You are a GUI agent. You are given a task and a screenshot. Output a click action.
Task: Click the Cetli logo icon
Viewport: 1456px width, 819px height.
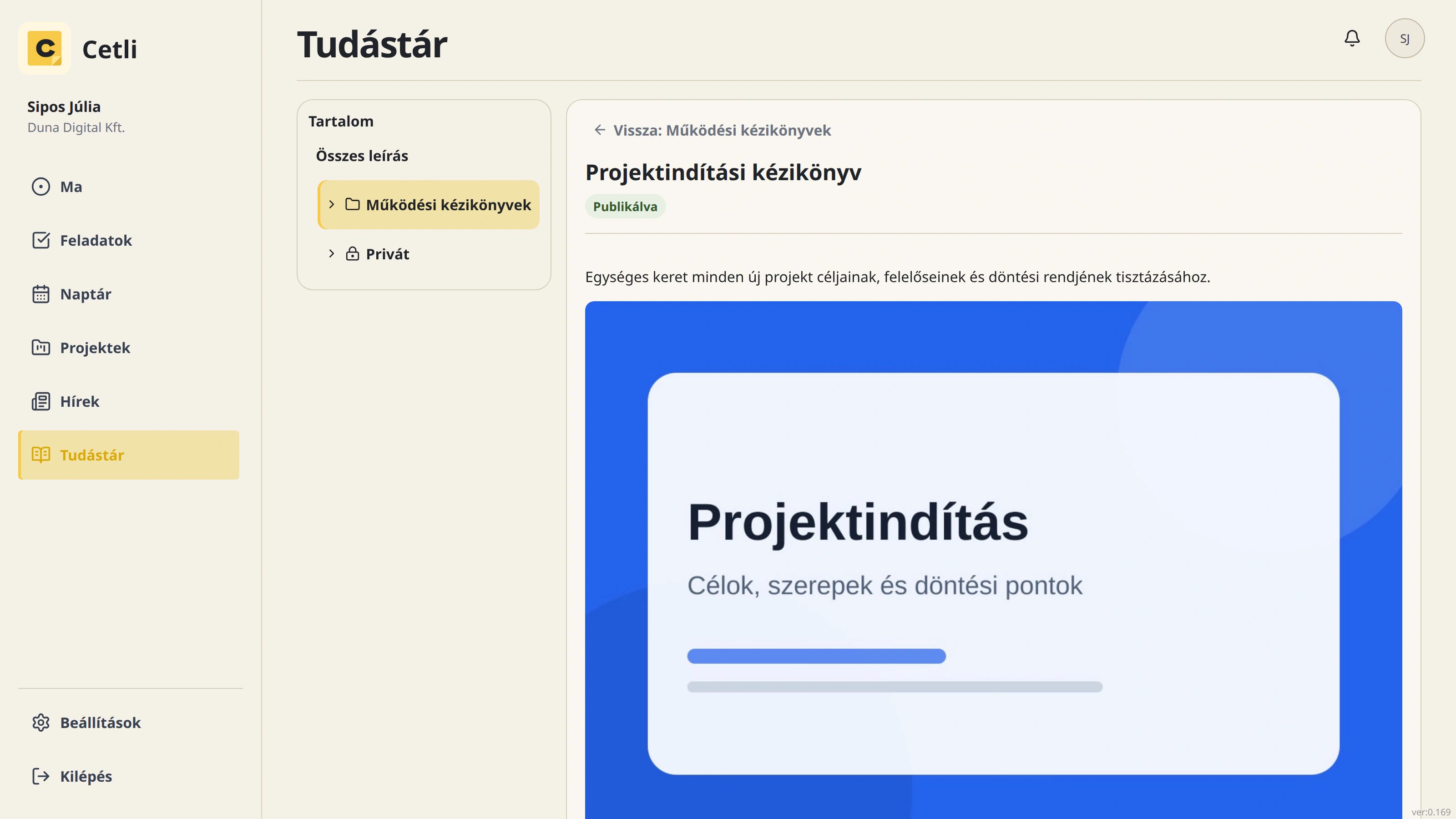click(x=45, y=49)
